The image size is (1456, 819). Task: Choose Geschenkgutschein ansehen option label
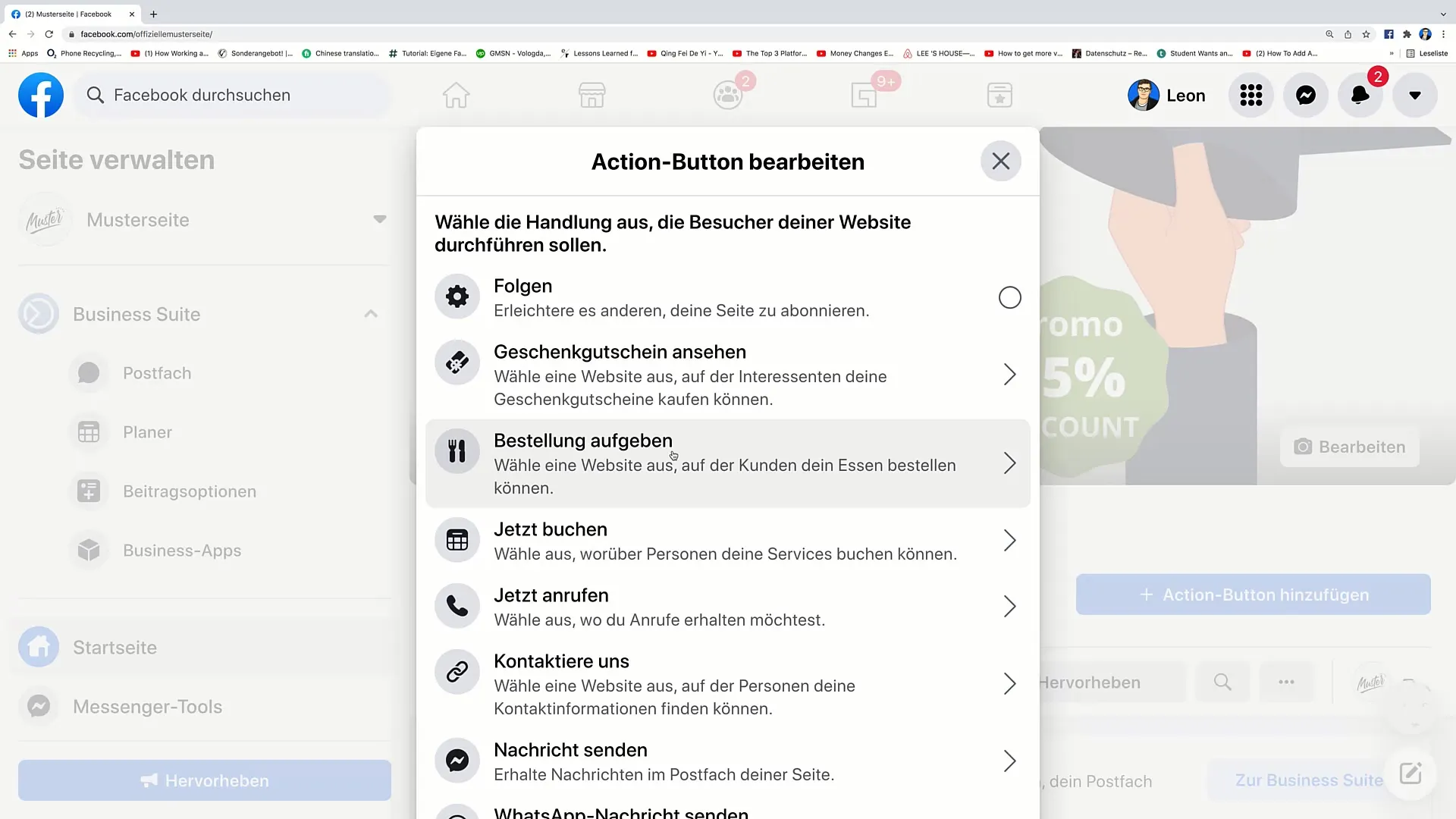tap(620, 352)
